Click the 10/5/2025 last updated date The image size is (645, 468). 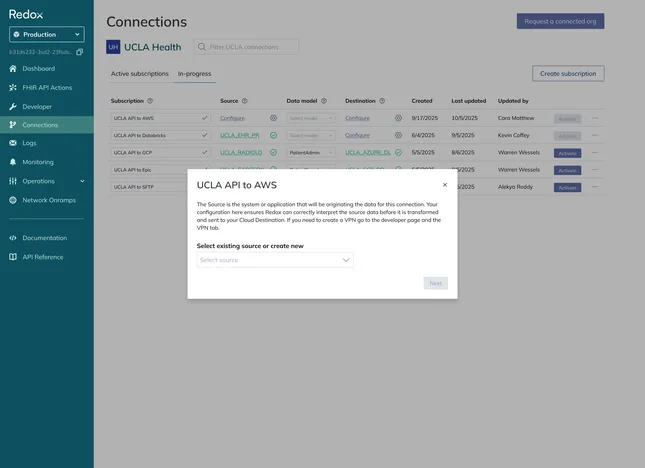coord(464,118)
